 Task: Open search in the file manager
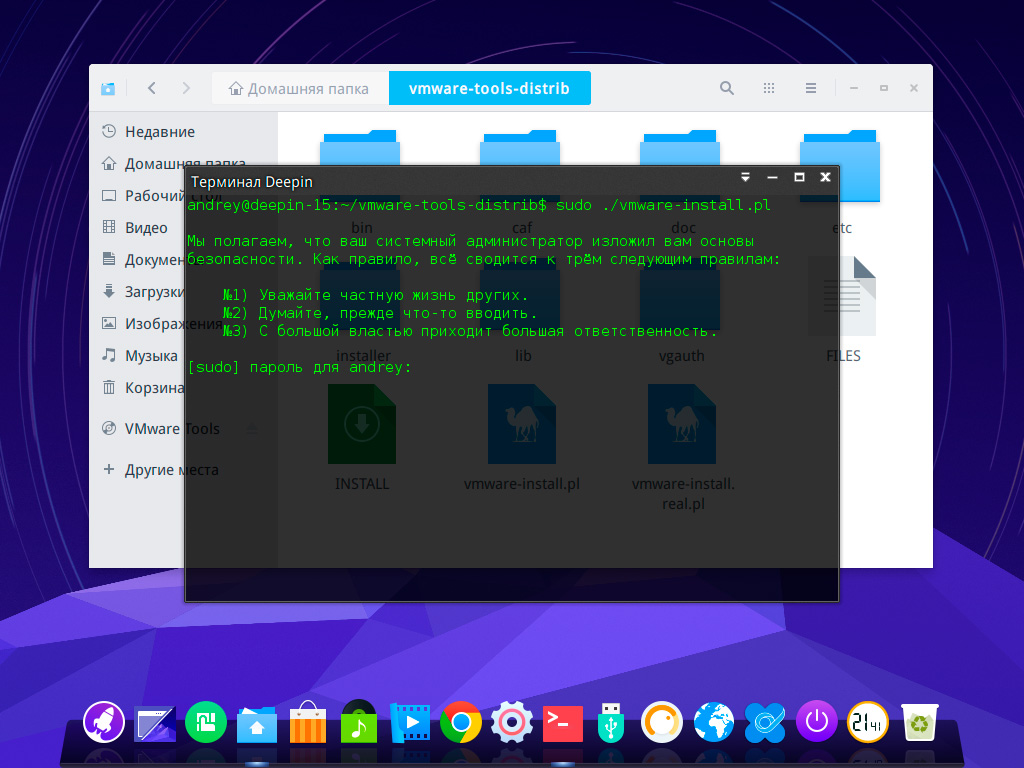727,88
